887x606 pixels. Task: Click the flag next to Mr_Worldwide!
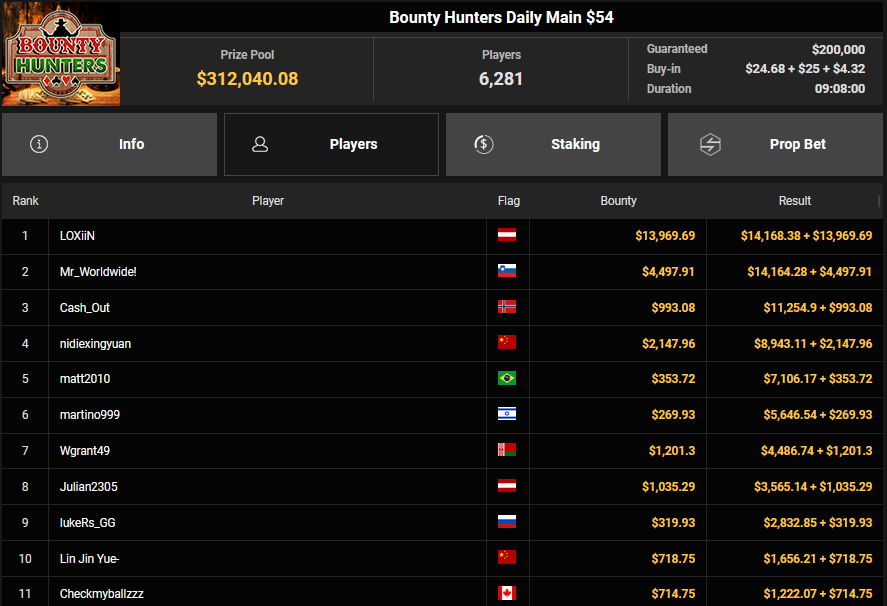[x=507, y=272]
